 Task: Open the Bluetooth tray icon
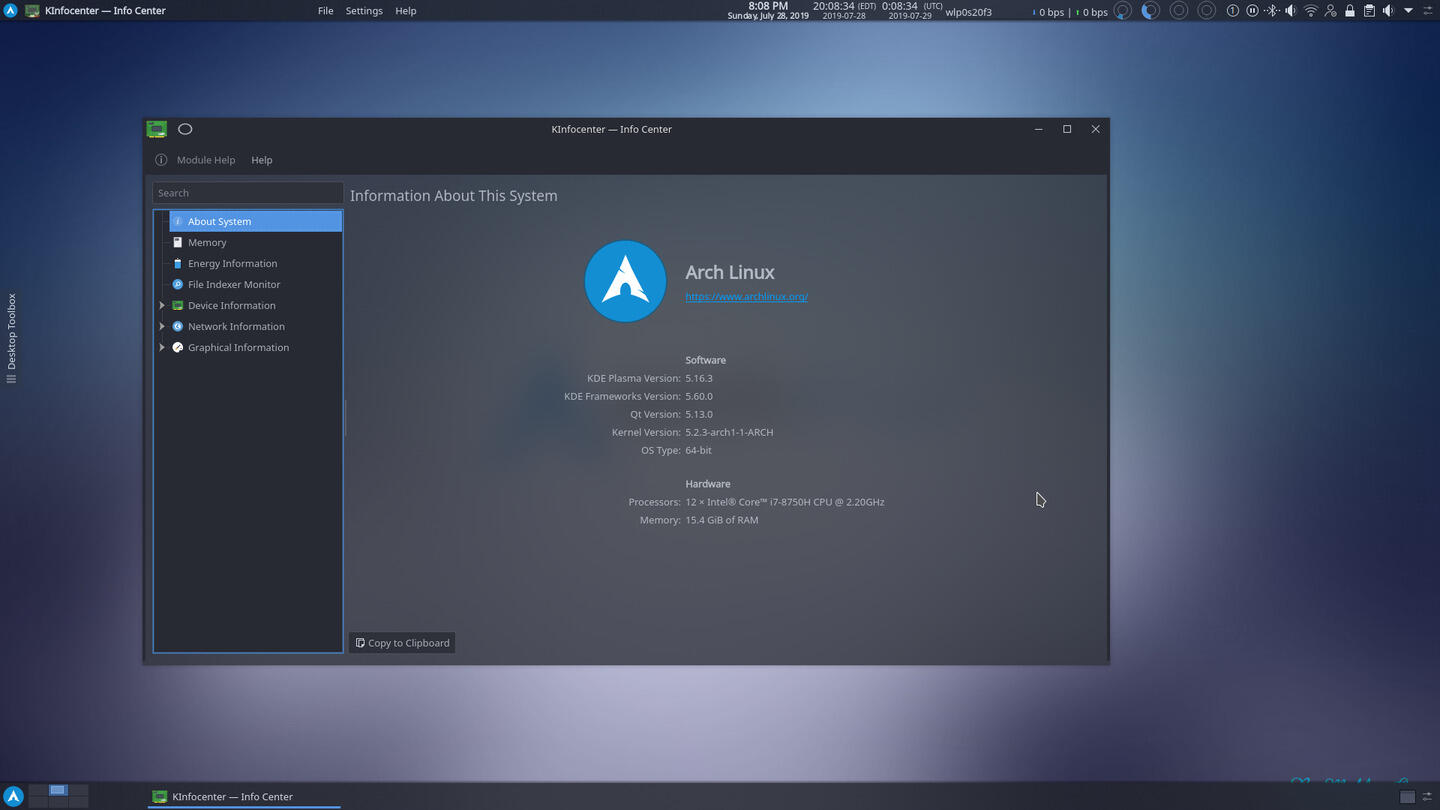click(1271, 11)
